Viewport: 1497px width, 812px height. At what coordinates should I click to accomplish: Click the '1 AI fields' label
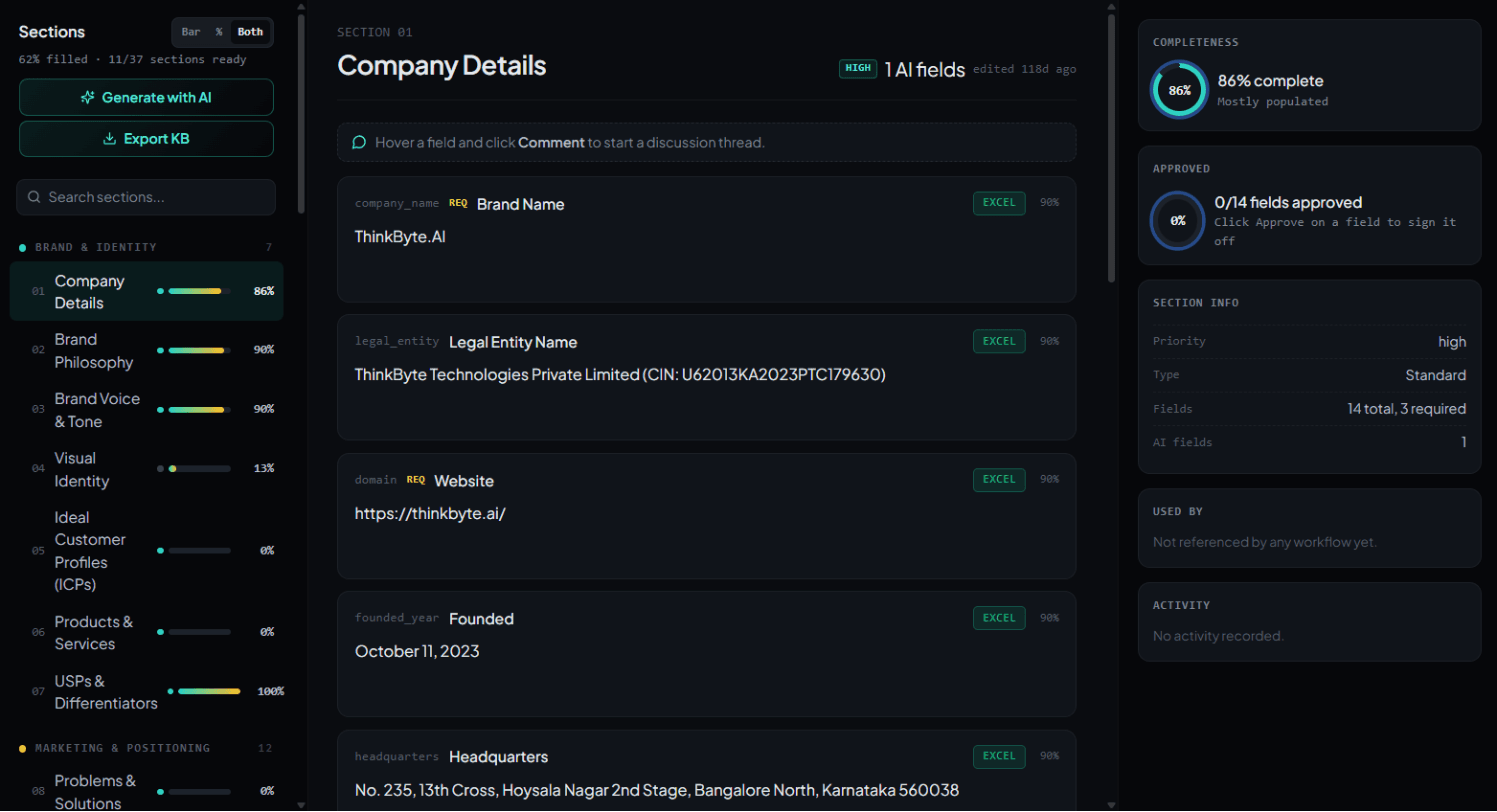[x=925, y=69]
